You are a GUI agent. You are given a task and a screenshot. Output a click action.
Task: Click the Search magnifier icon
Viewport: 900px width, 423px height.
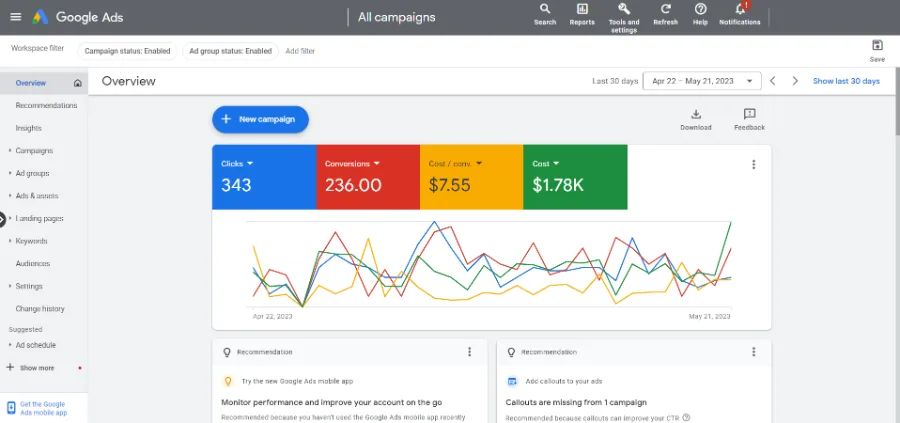[545, 9]
